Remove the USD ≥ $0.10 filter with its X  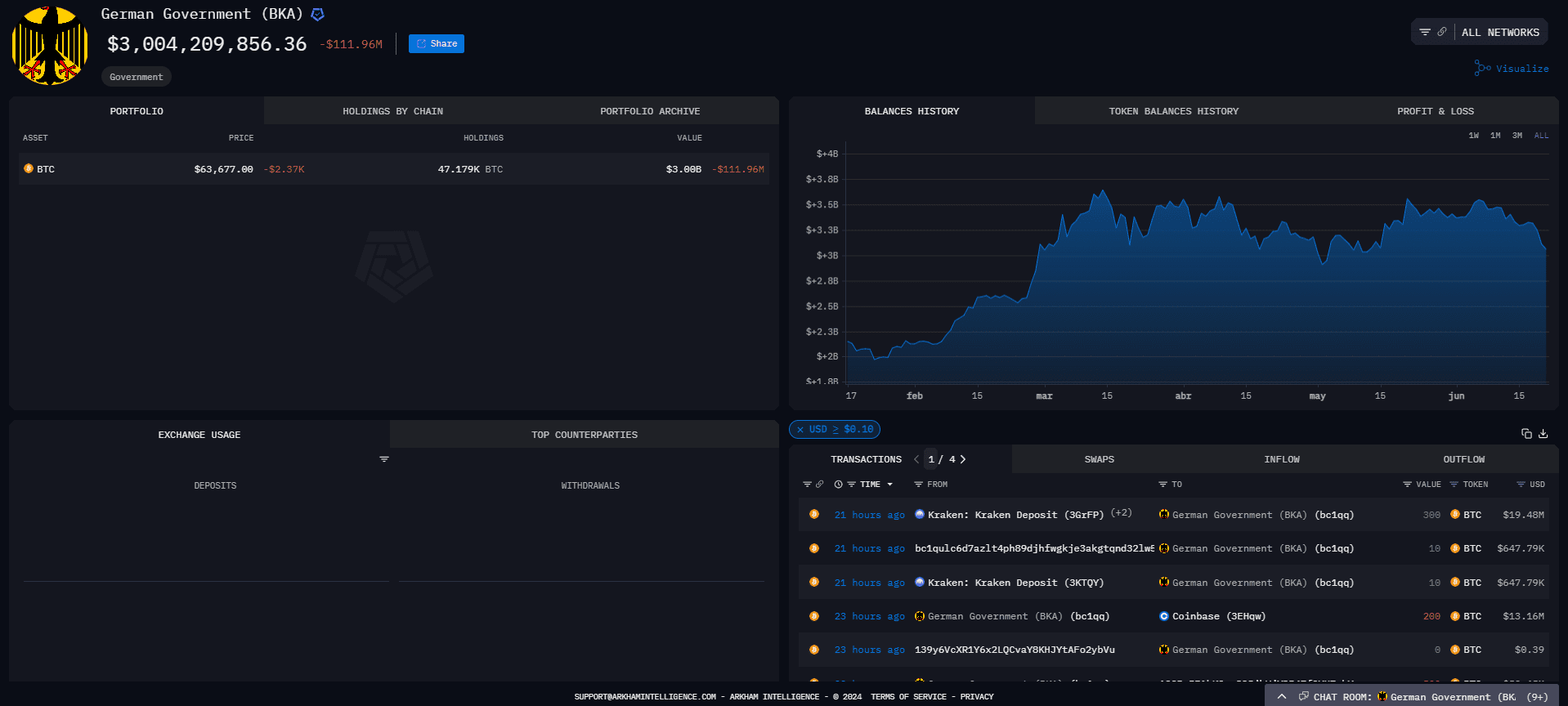tap(800, 429)
